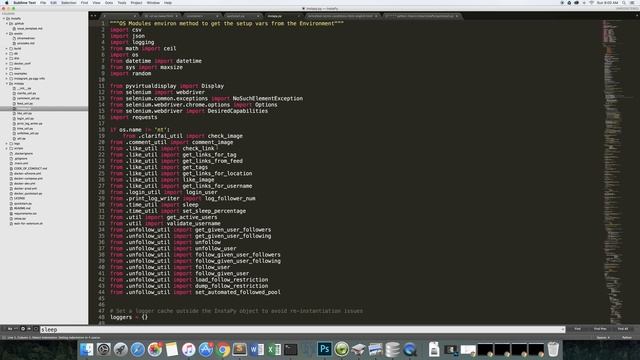Image resolution: width=640 pixels, height=360 pixels.
Task: Toggle wrap search option
Action: (x=23, y=329)
